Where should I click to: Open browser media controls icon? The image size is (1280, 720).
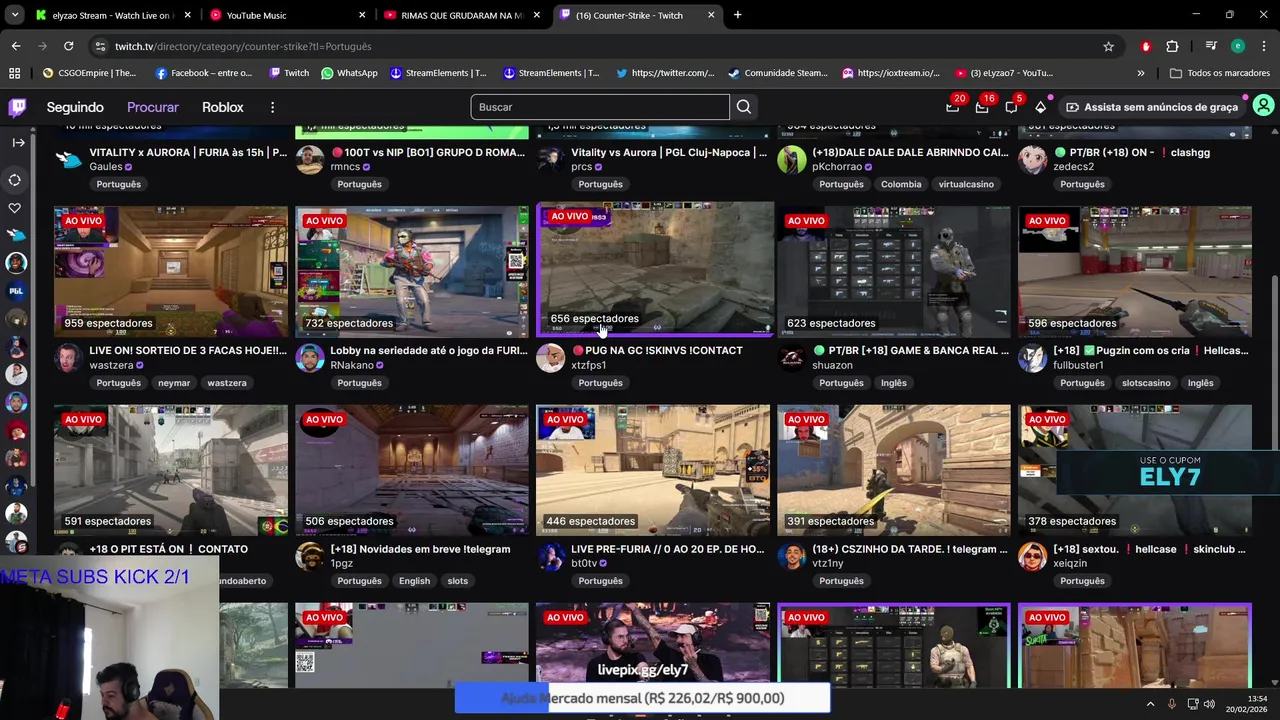[1211, 46]
